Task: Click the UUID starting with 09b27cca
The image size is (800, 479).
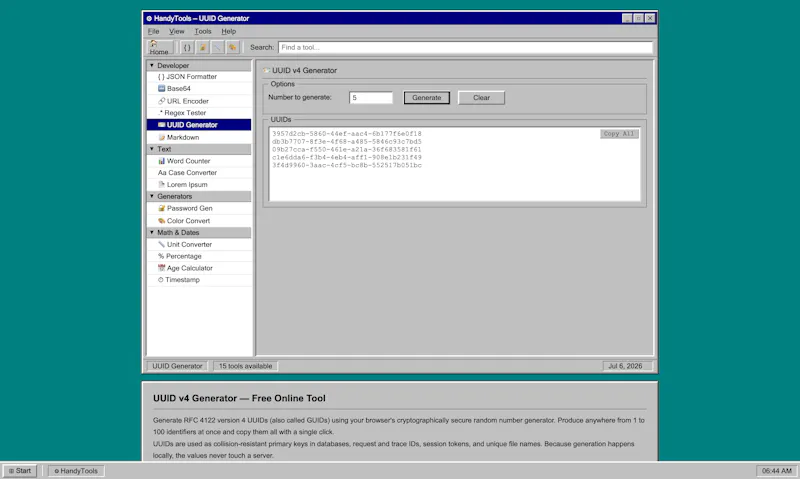Action: (346, 149)
